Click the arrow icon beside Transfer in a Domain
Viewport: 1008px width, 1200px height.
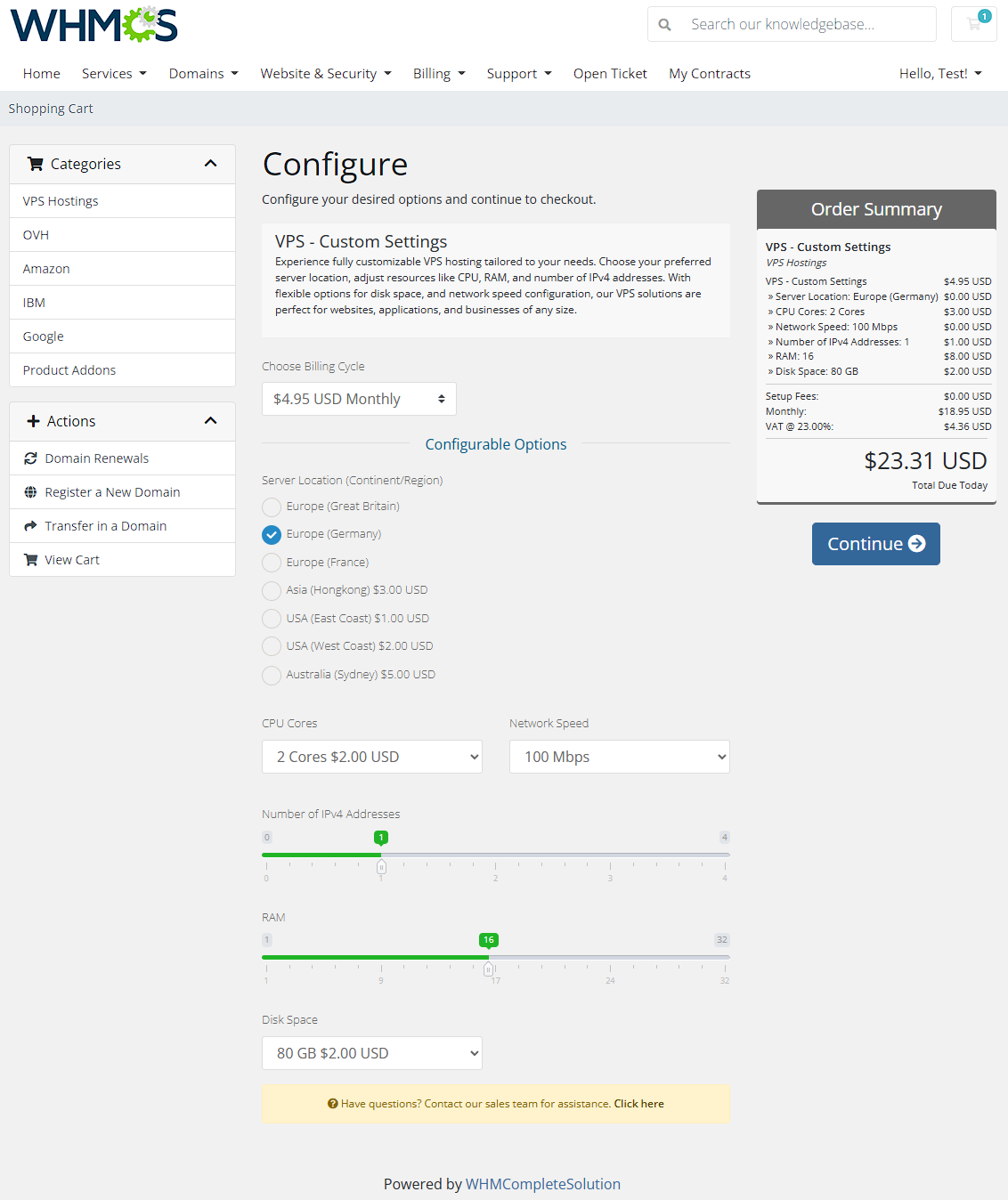coord(29,525)
